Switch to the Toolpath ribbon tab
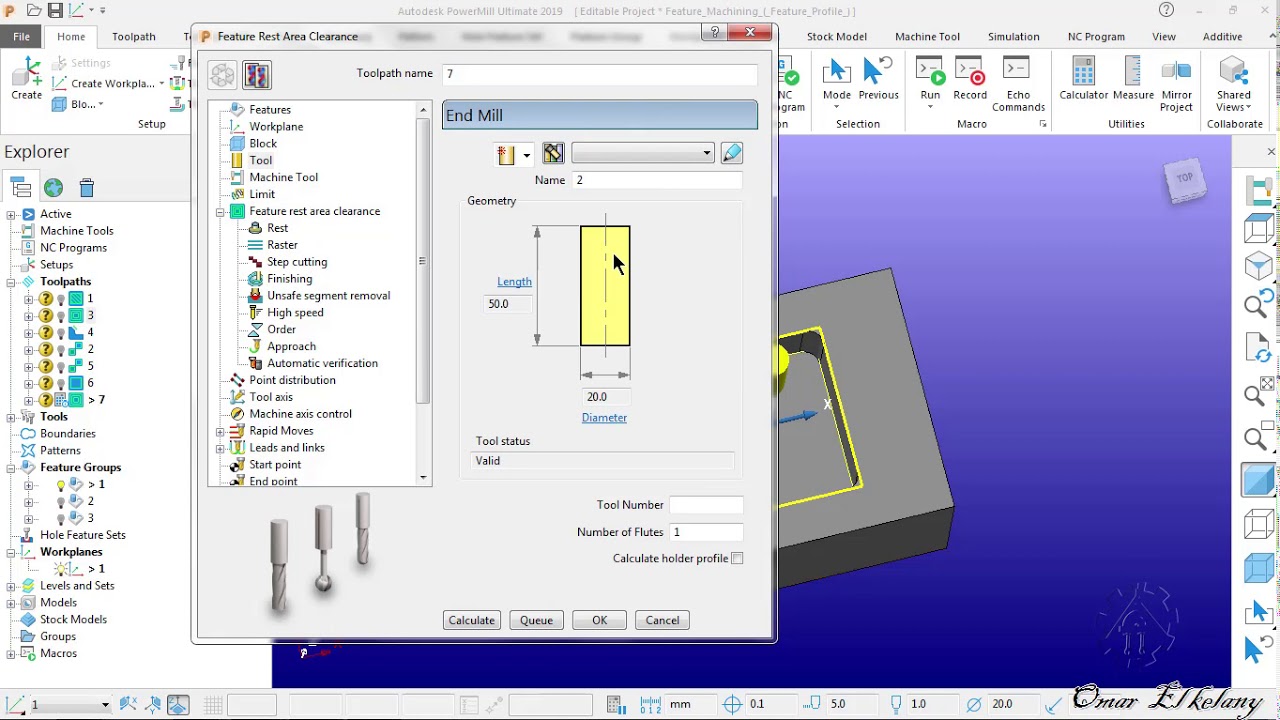1280x720 pixels. coord(133,36)
